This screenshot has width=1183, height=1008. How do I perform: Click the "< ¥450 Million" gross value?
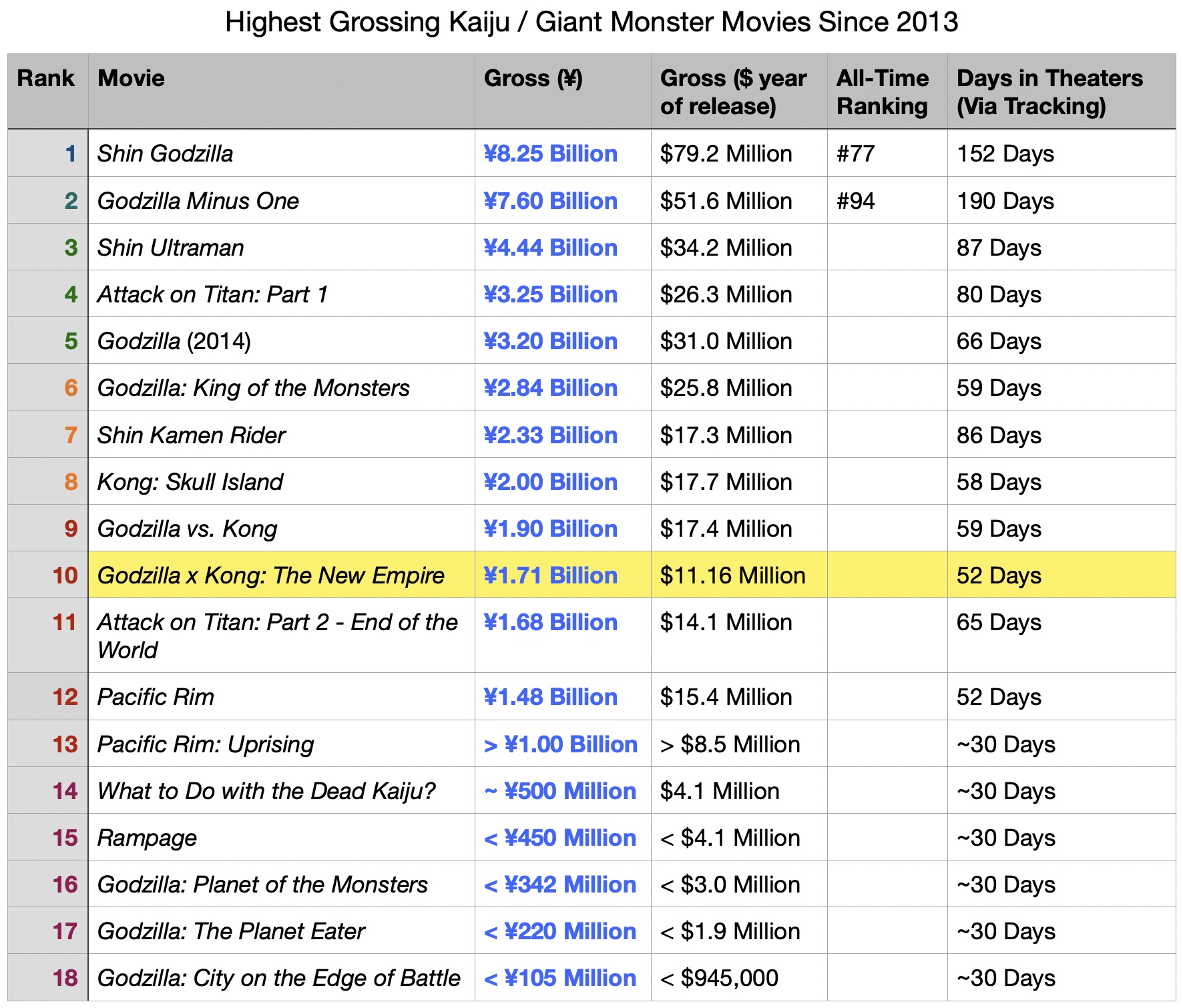point(560,838)
